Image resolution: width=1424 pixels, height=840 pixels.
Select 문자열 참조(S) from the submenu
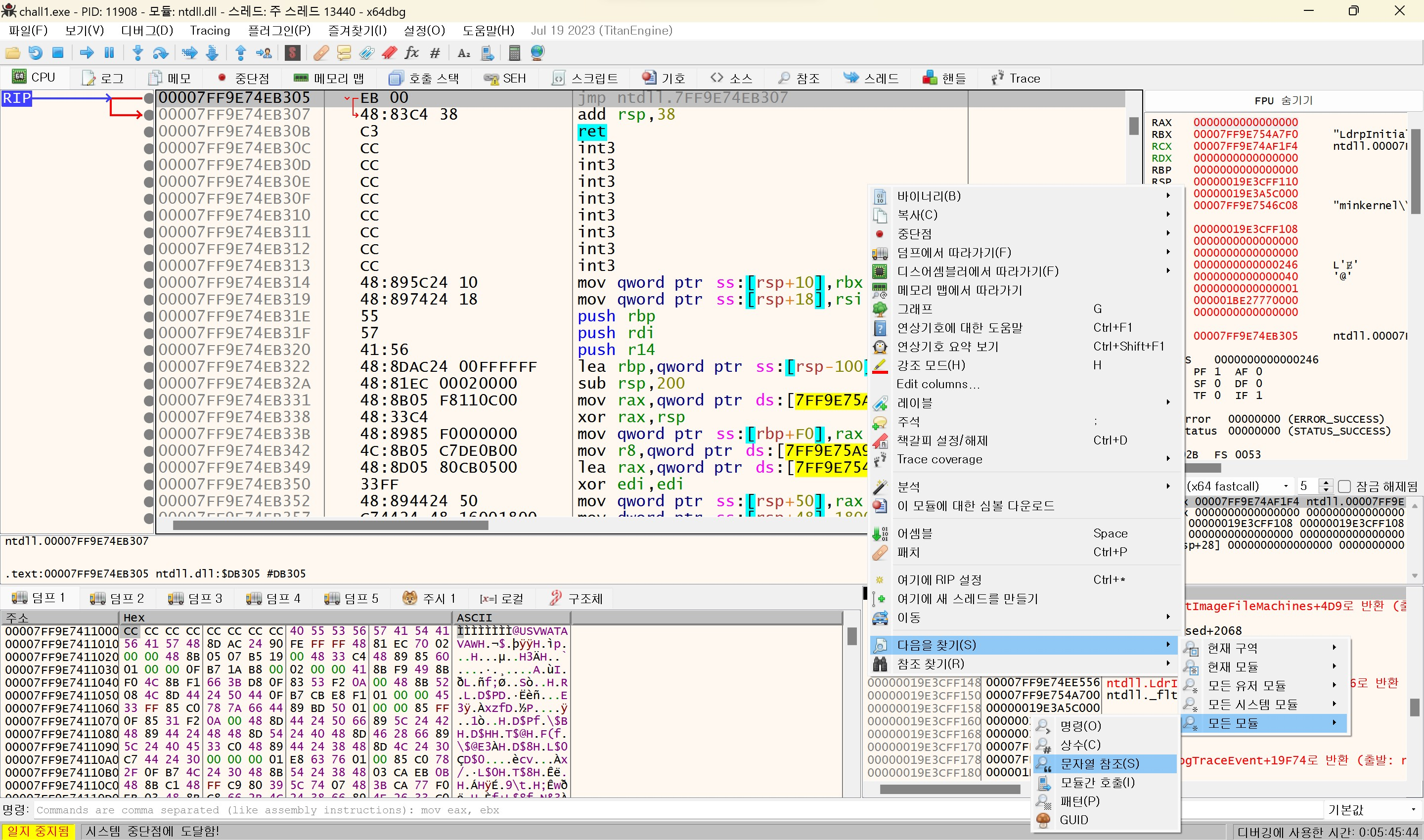[1099, 763]
